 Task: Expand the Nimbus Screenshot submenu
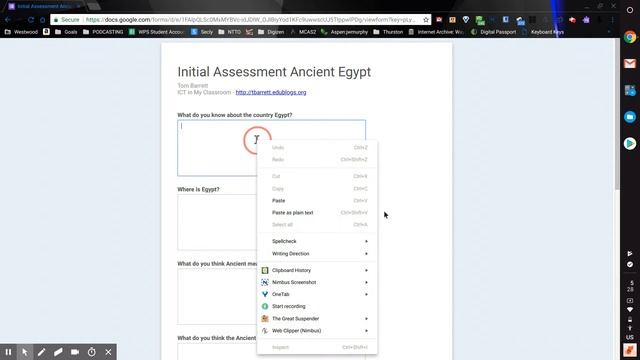(317, 282)
